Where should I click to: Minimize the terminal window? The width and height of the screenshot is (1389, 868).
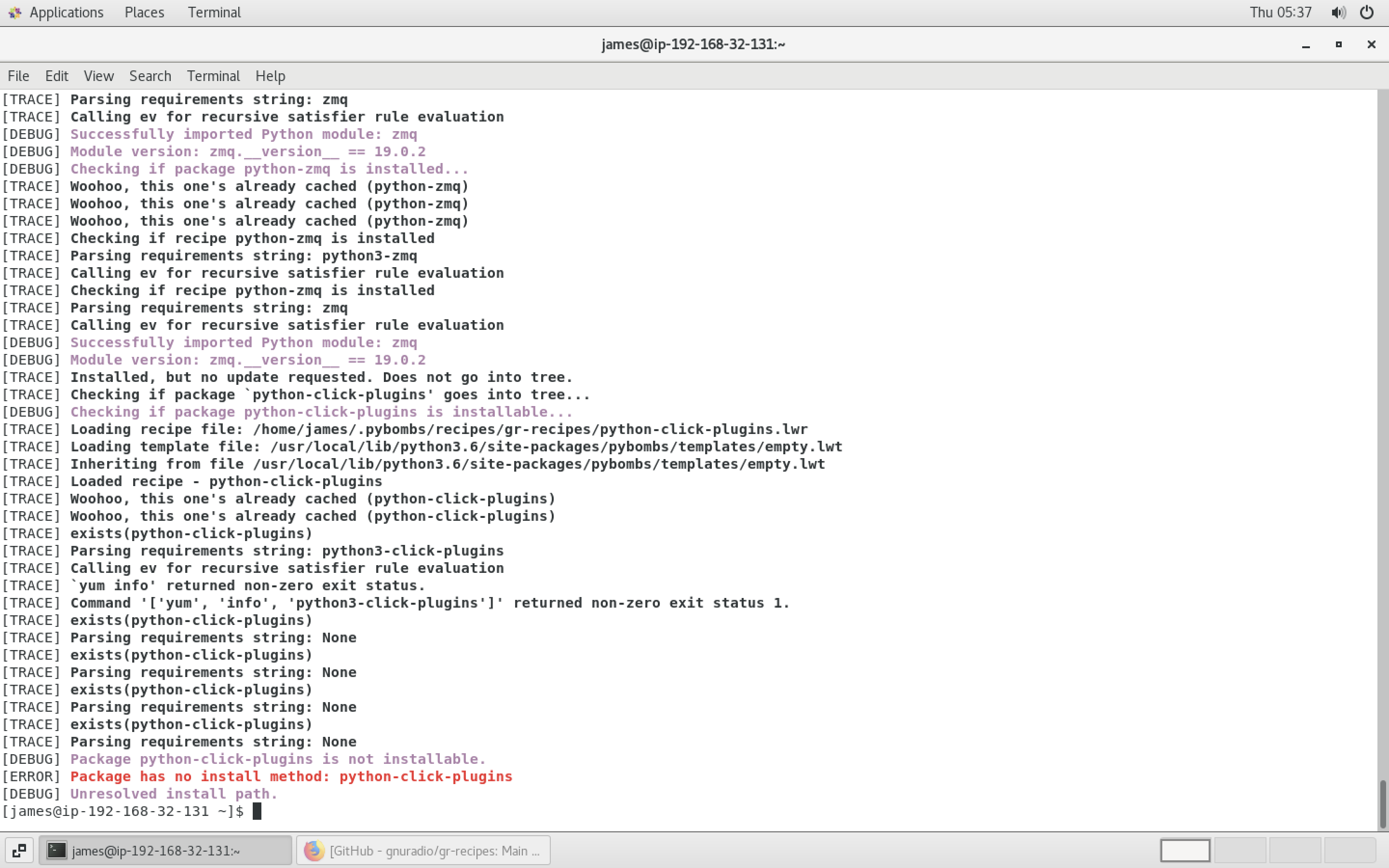[x=1306, y=45]
